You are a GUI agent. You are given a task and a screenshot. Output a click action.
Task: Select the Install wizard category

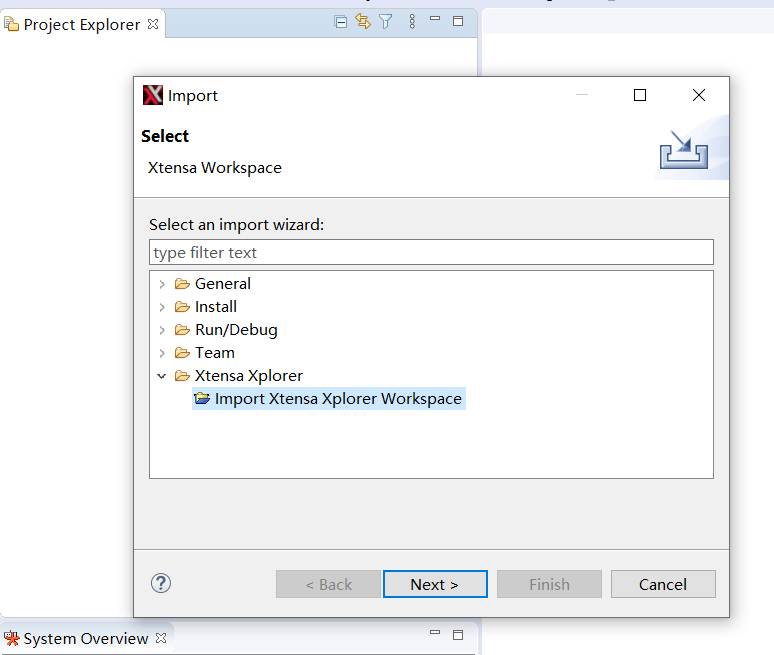pos(216,307)
